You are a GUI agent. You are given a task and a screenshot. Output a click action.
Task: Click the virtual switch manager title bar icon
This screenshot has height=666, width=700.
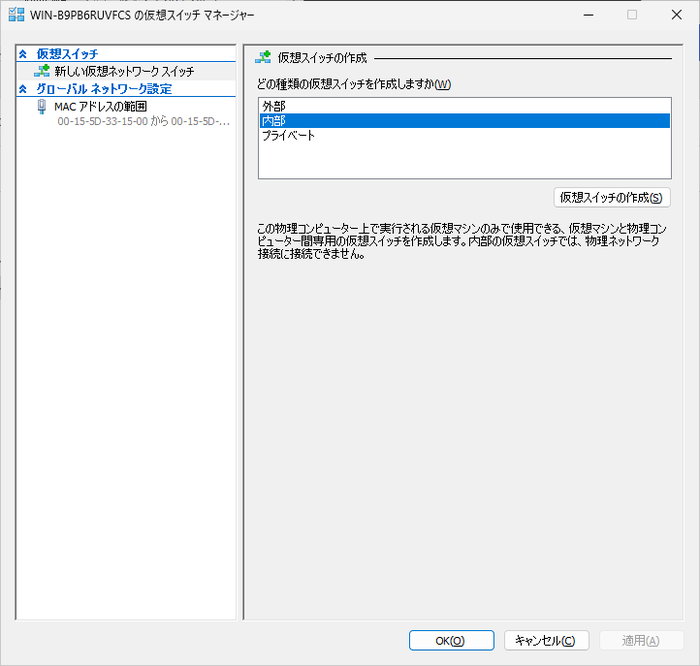tap(17, 15)
